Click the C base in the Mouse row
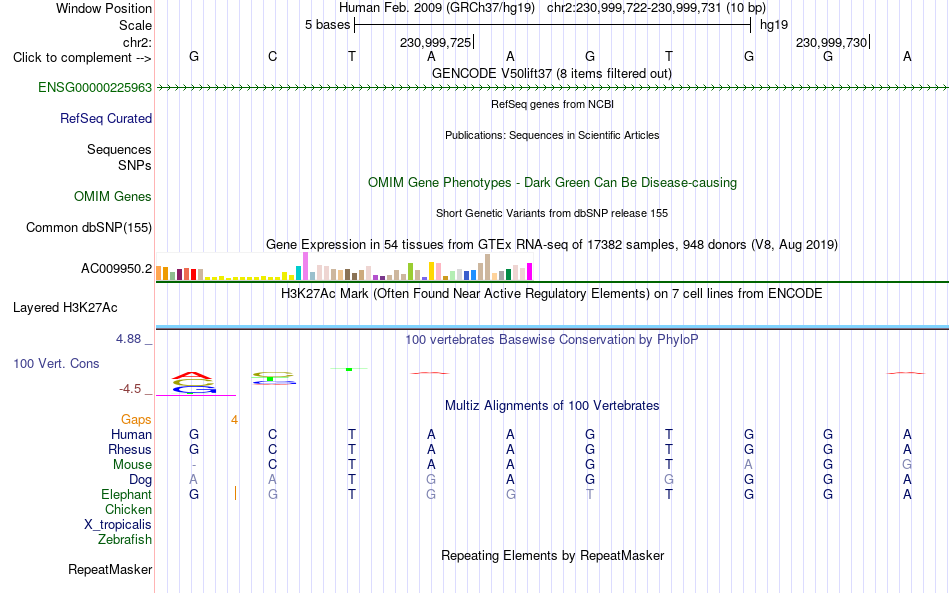 (x=273, y=465)
